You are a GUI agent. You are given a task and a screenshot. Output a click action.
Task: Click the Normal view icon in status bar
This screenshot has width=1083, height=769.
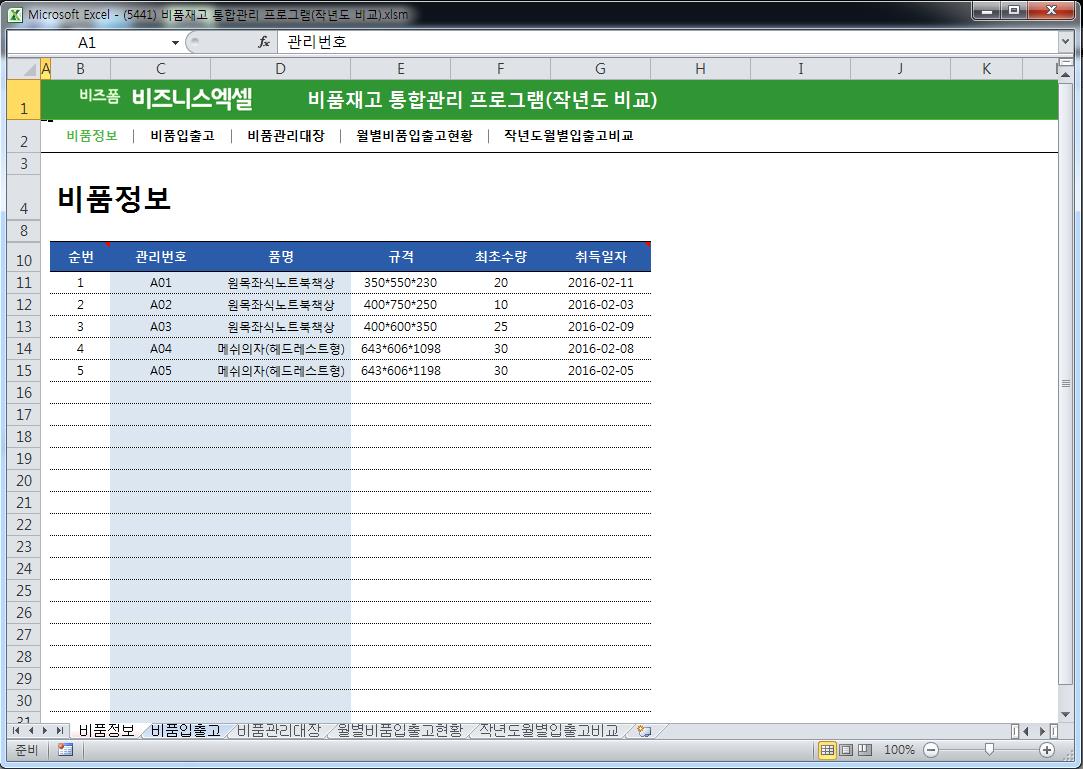828,750
